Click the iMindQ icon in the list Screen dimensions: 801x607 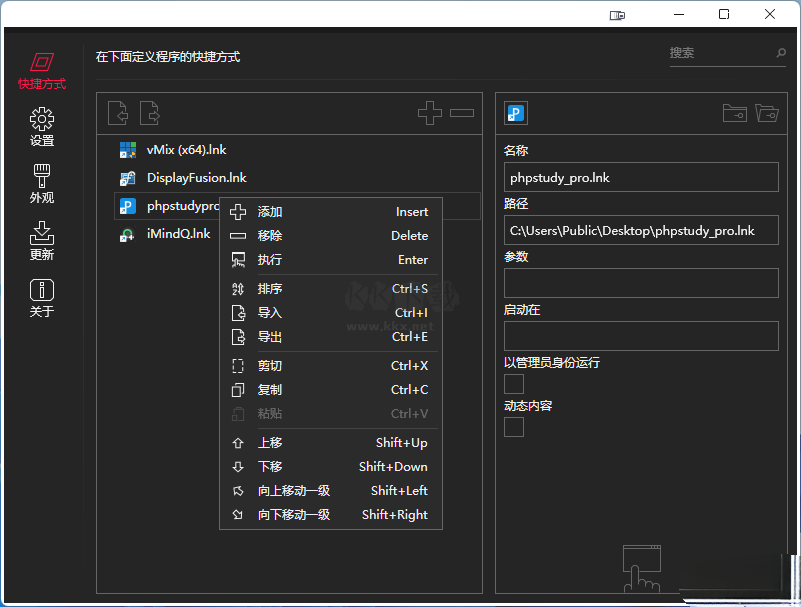127,234
